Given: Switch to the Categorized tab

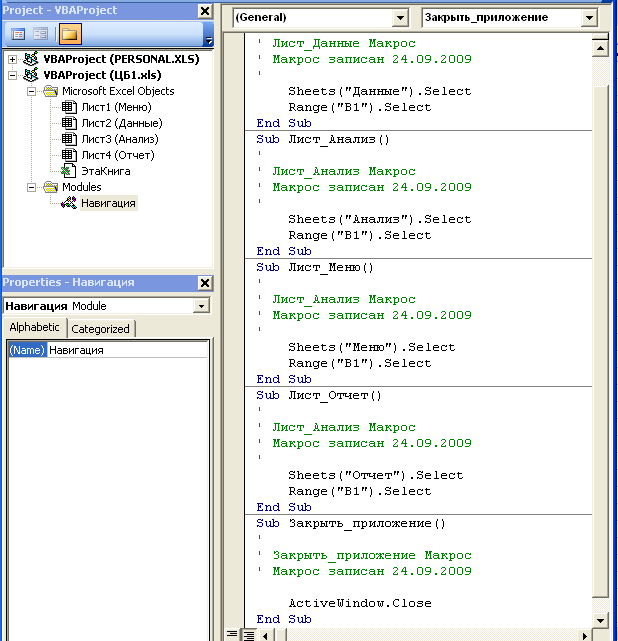Looking at the screenshot, I should 100,329.
